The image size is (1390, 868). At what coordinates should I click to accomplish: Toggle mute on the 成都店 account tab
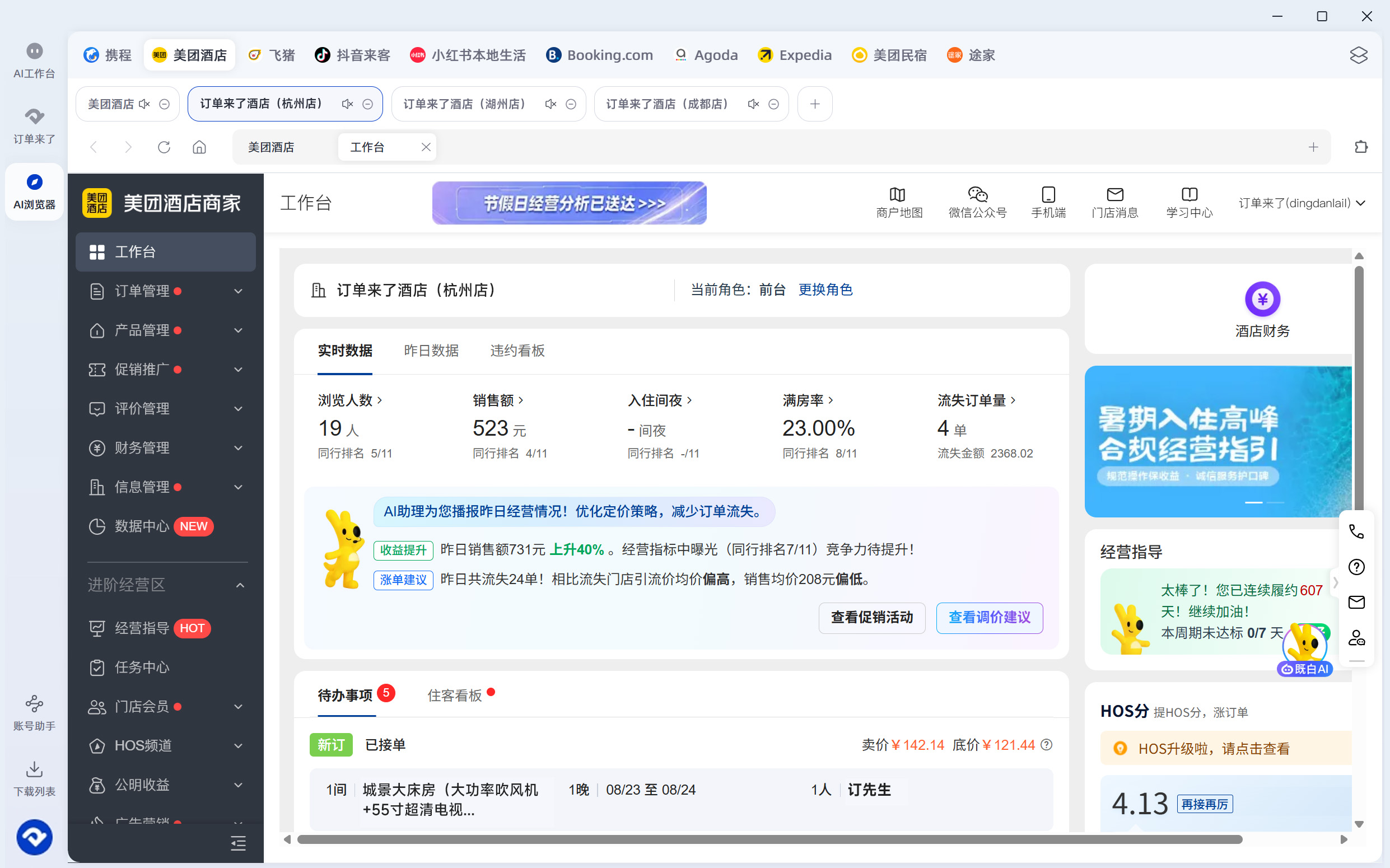[753, 104]
